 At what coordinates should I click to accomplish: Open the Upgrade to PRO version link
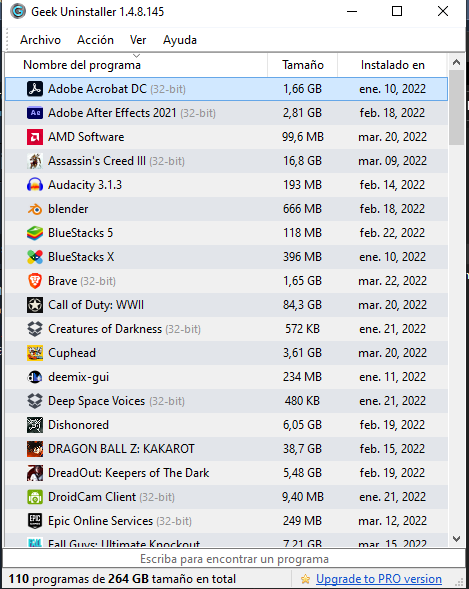[379, 579]
